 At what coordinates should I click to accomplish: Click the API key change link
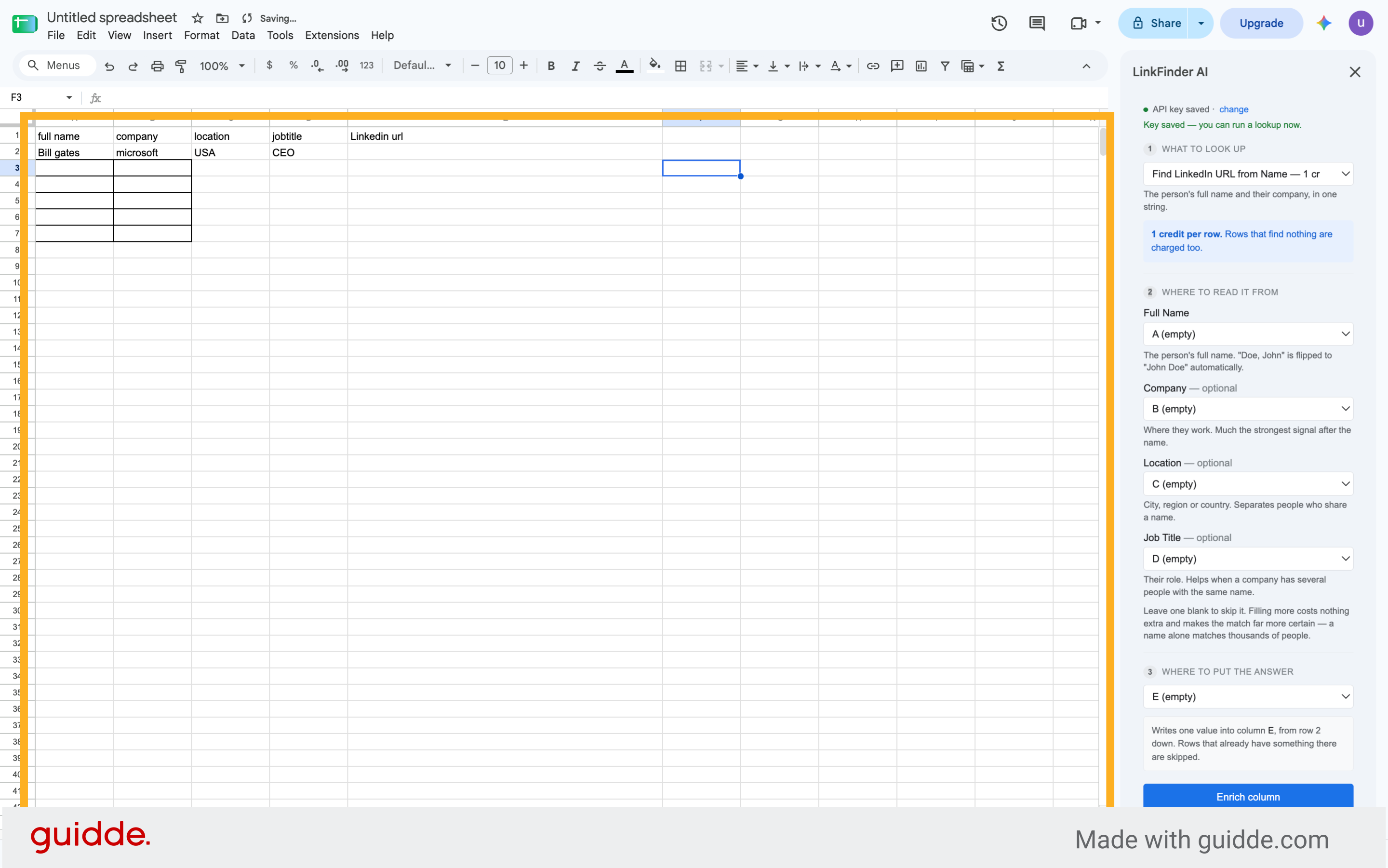coord(1233,110)
